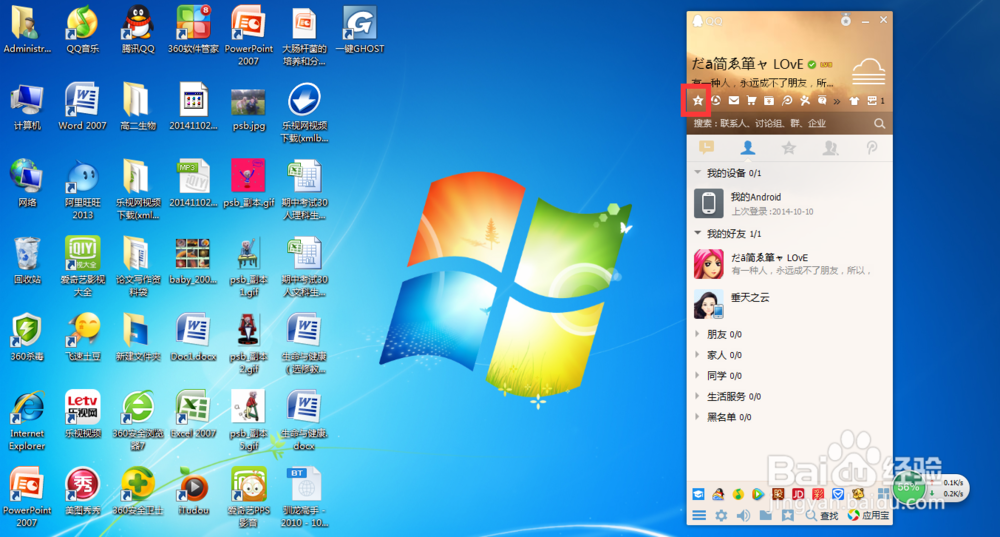Select the Excel 2007 desktop shortcut
Screen dimensions: 1000x537
193,415
